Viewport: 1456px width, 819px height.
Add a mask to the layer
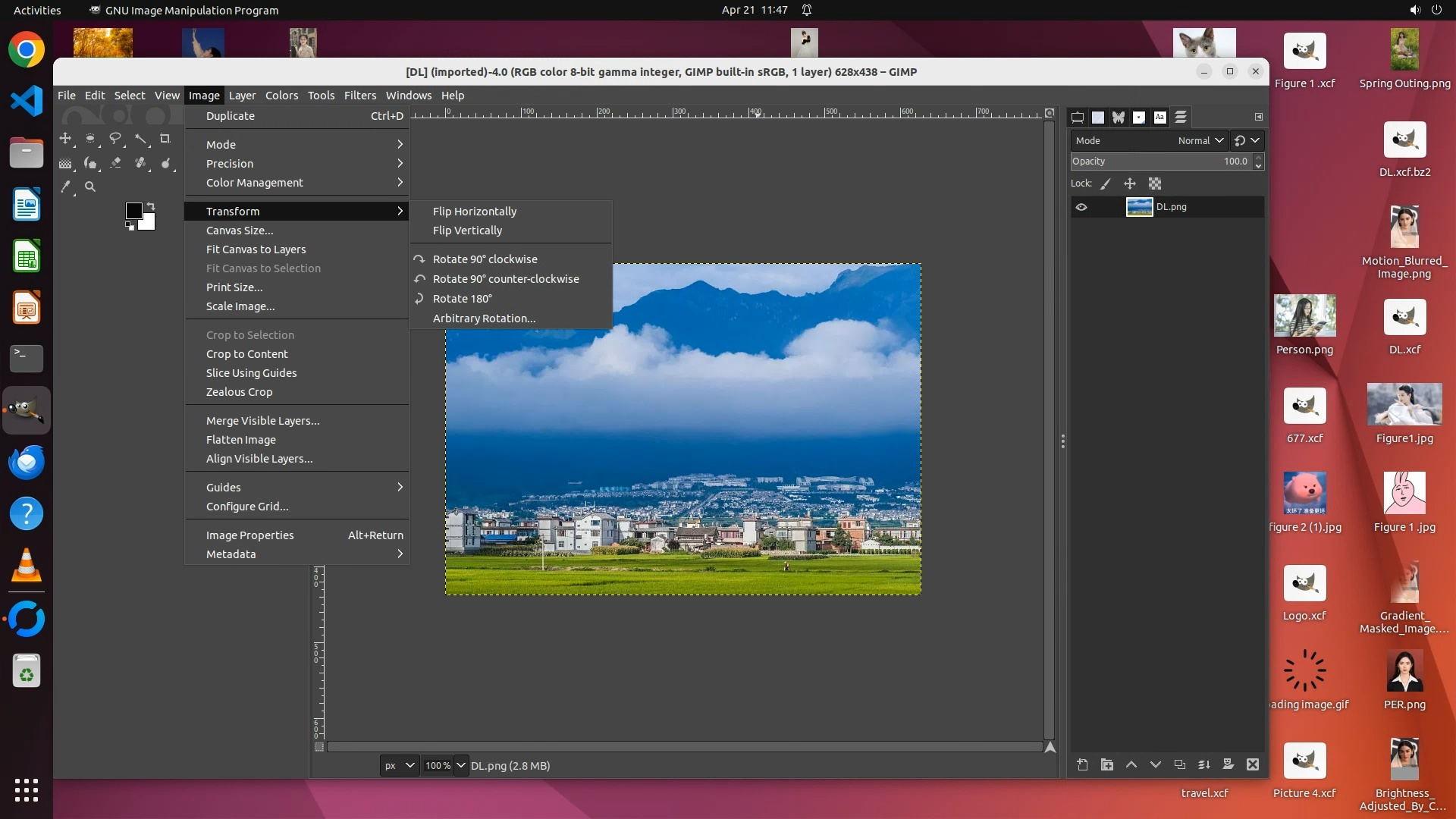point(1228,764)
